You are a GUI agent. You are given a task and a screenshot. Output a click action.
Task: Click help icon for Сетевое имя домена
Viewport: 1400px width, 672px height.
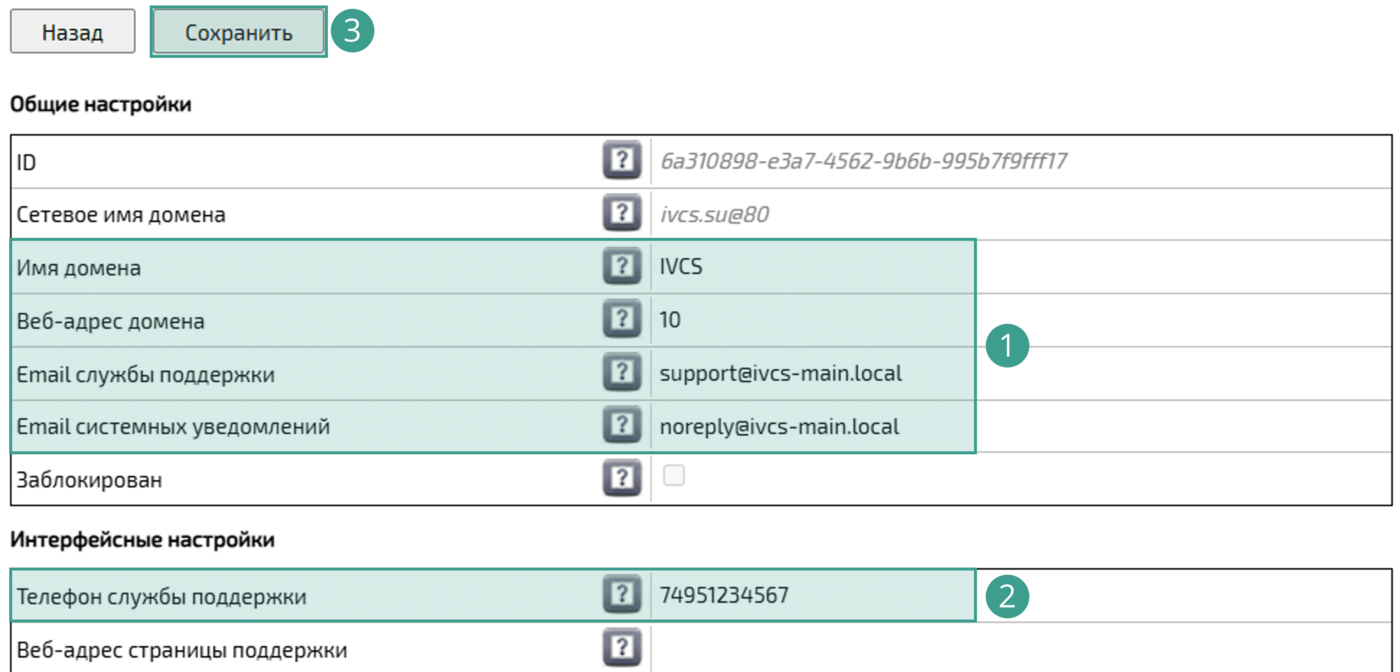coord(621,213)
